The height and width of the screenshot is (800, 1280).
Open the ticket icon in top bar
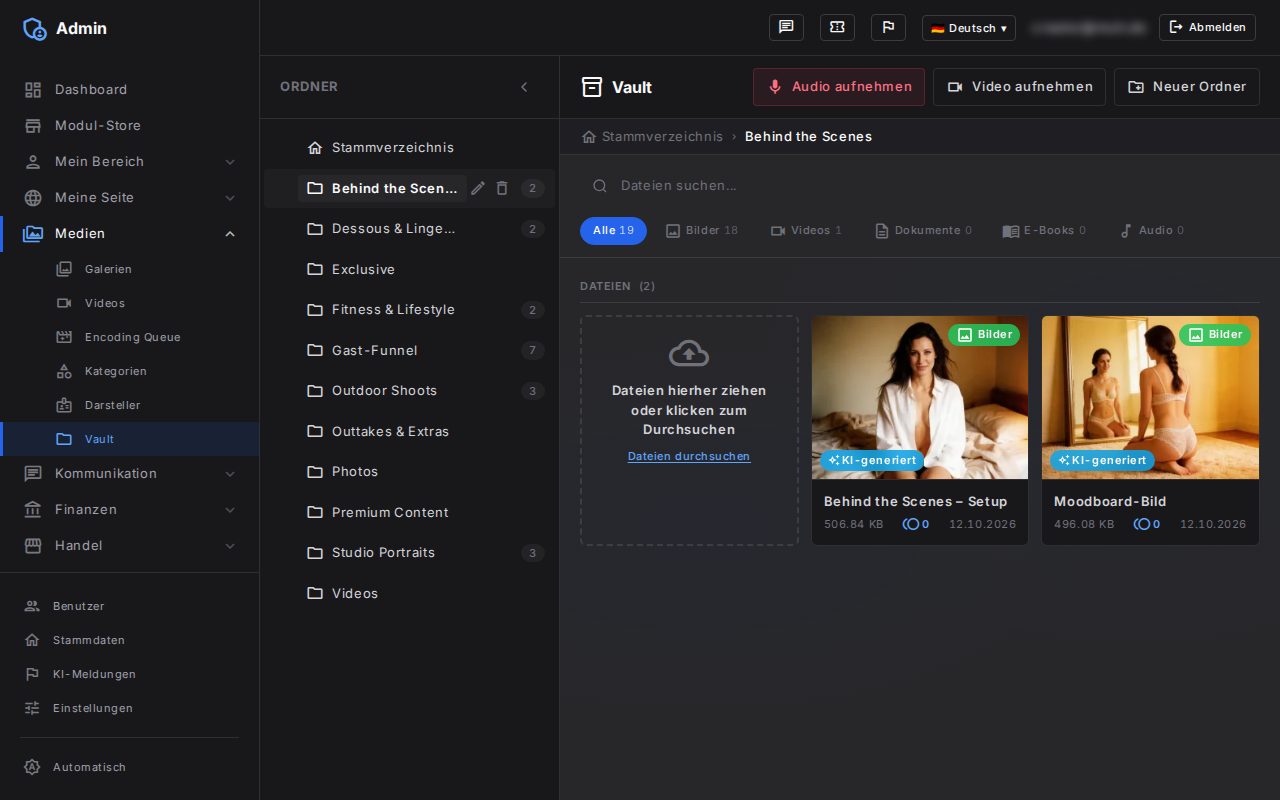click(x=837, y=28)
